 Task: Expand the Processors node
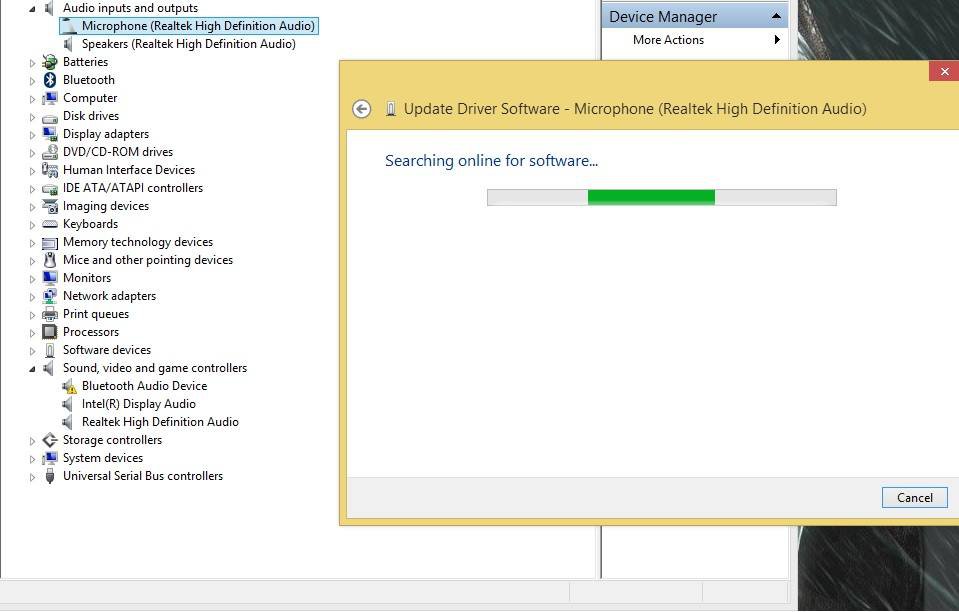pos(32,333)
